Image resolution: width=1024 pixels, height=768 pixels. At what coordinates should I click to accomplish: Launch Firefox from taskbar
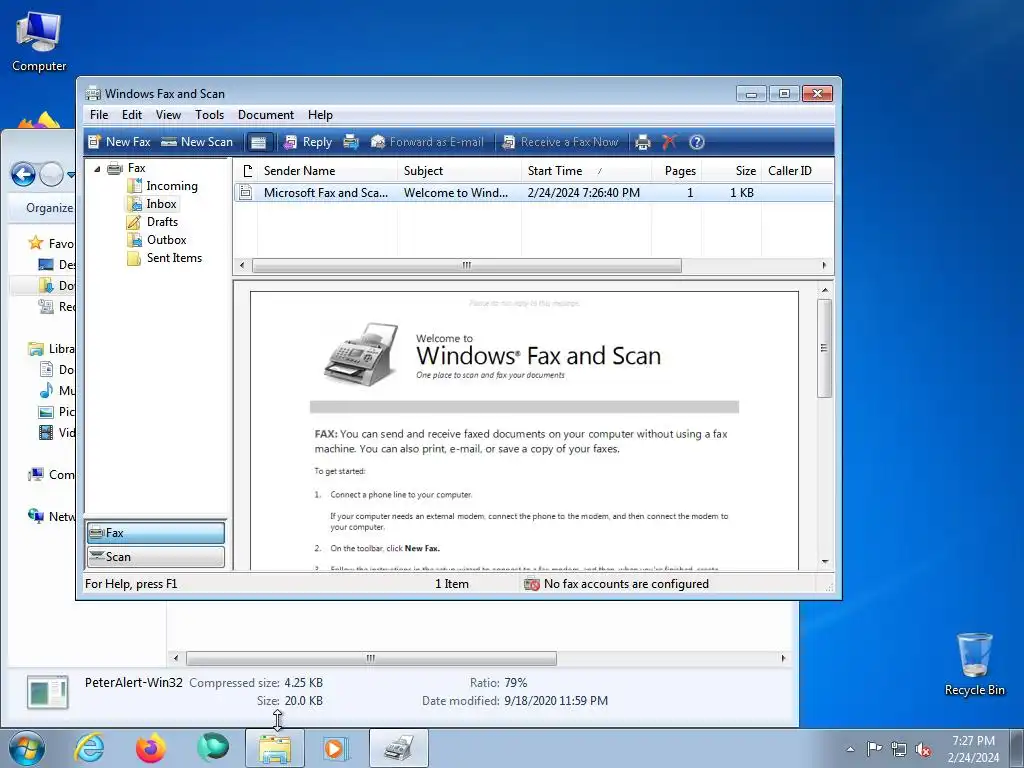pos(151,748)
